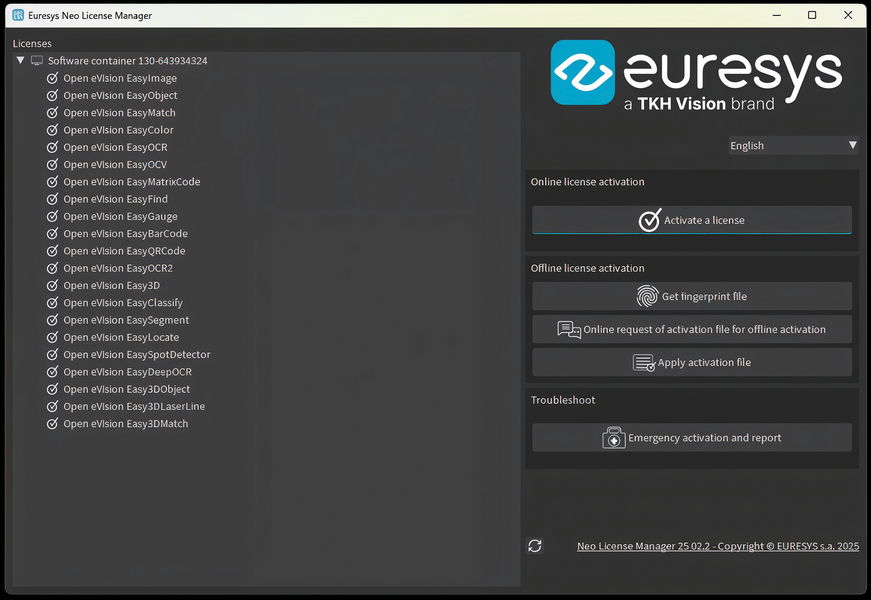The image size is (871, 600).
Task: Click Emergency activation and report
Action: pyautogui.click(x=691, y=437)
